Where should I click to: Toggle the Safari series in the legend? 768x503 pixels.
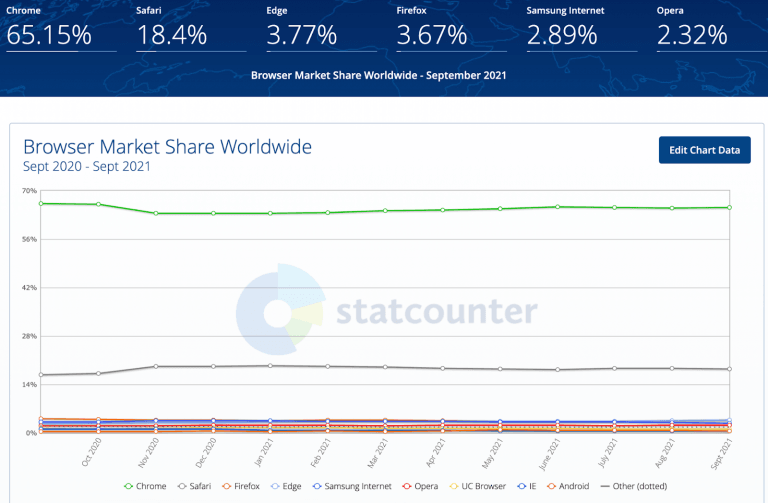click(198, 486)
